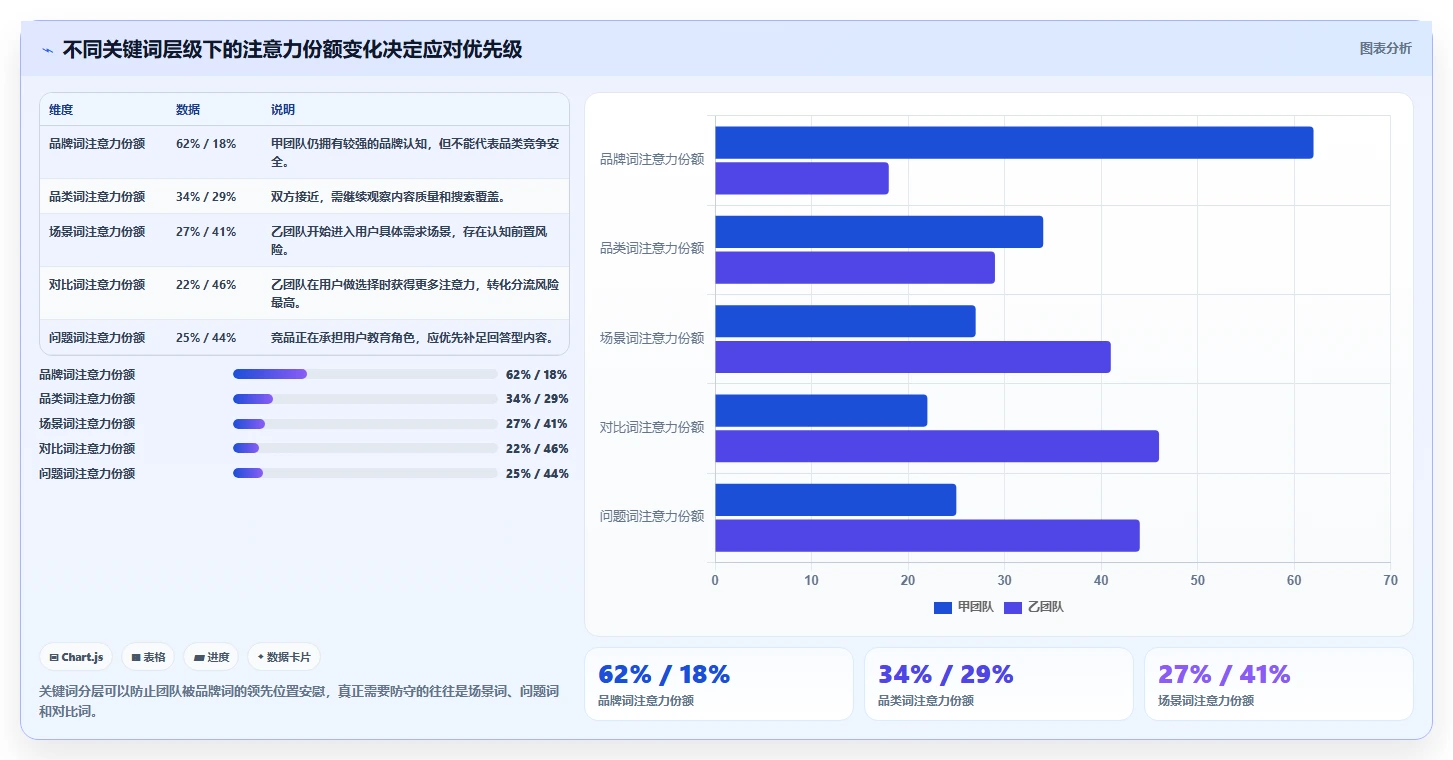Click the 乙团队 chart bar for 品牌词注意力份额
This screenshot has height=760, width=1453.
[x=802, y=178]
